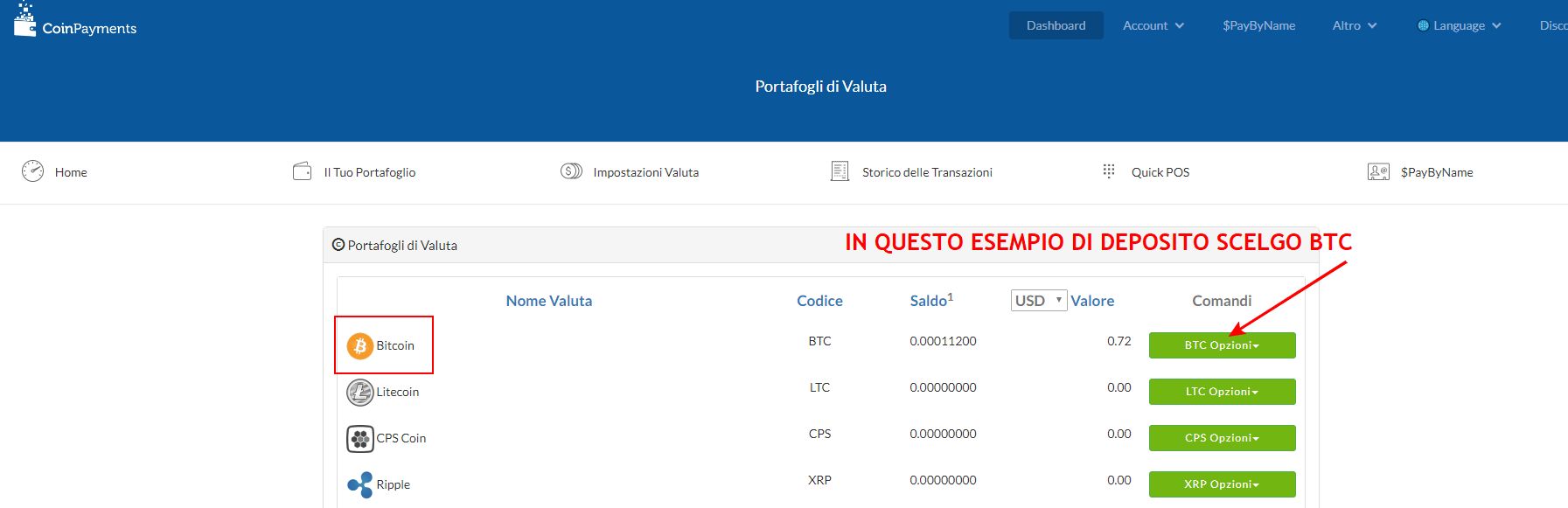Click the wallet icon for Il Tuo Portafoglio
This screenshot has width=1568, height=508.
[302, 171]
